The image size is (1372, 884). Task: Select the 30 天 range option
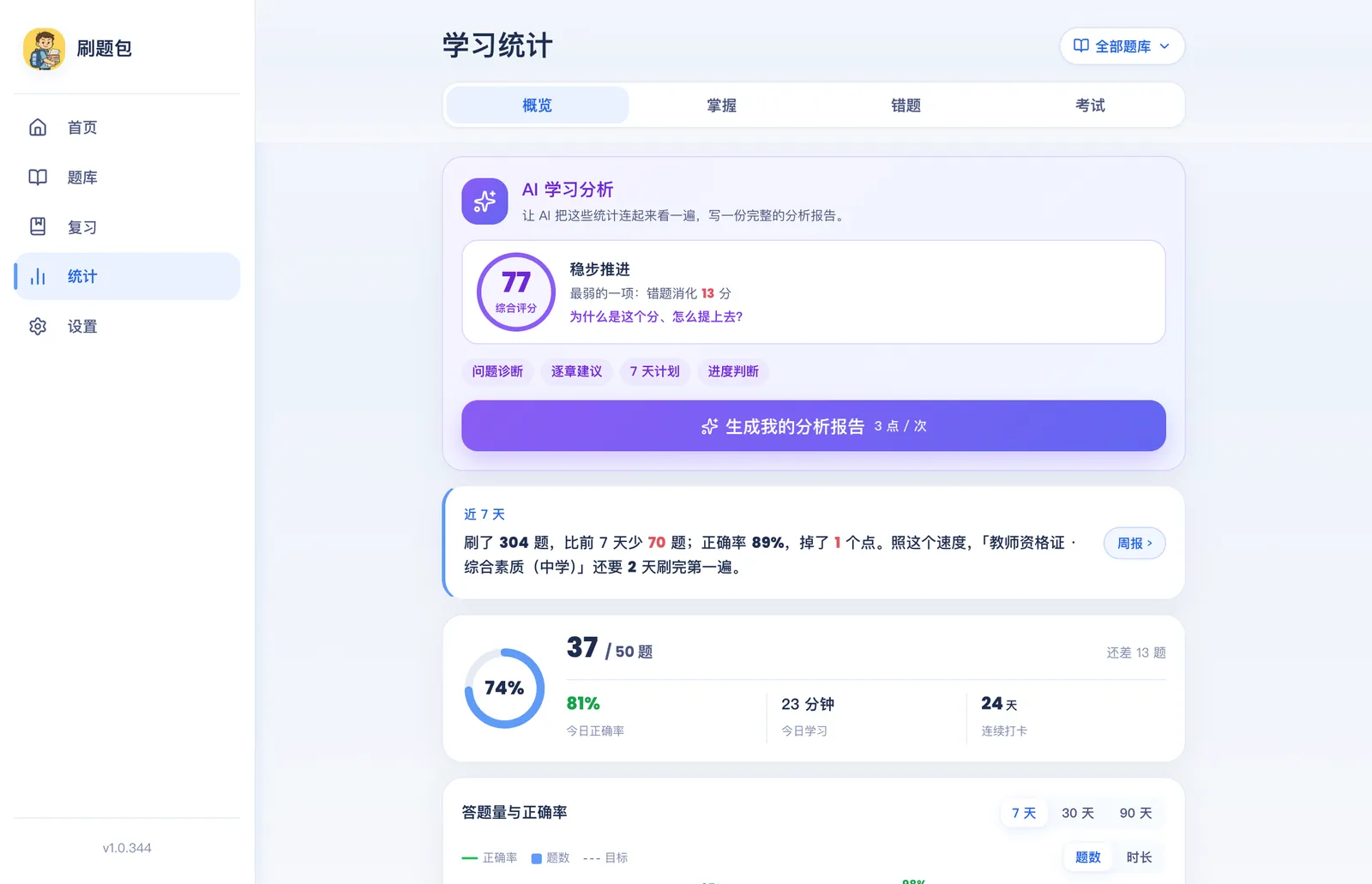(1078, 813)
